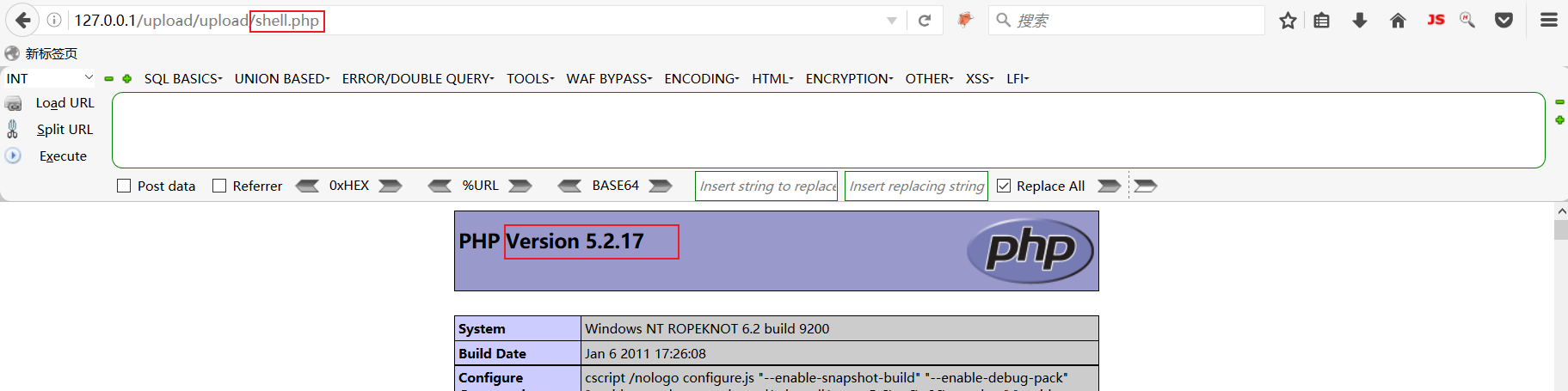Focus the Insert replacing string field

tap(916, 186)
